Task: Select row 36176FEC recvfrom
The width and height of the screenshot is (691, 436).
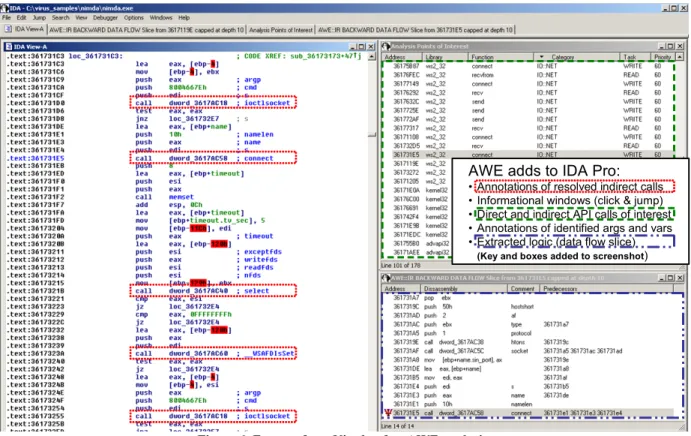Action: click(528, 75)
